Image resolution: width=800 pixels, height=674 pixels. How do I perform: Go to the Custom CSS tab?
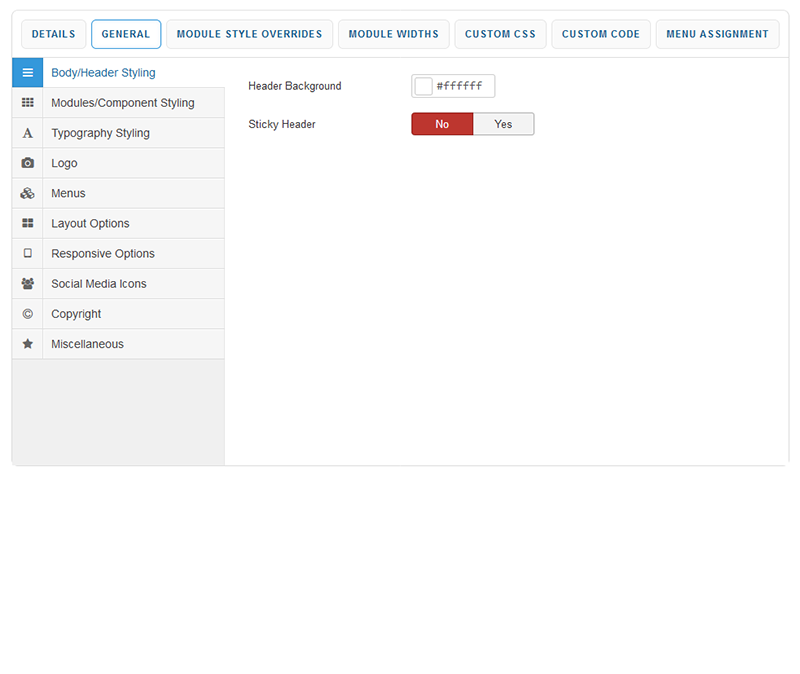[x=500, y=34]
